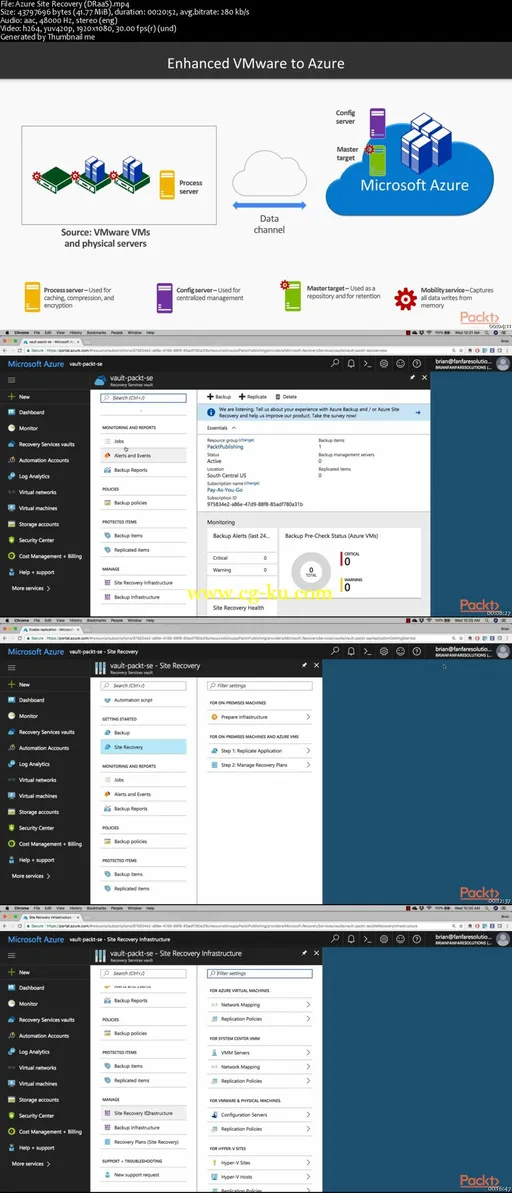Image resolution: width=512 pixels, height=1193 pixels.
Task: Open chevron beside Step 1: Replicate Application
Action: pos(308,750)
